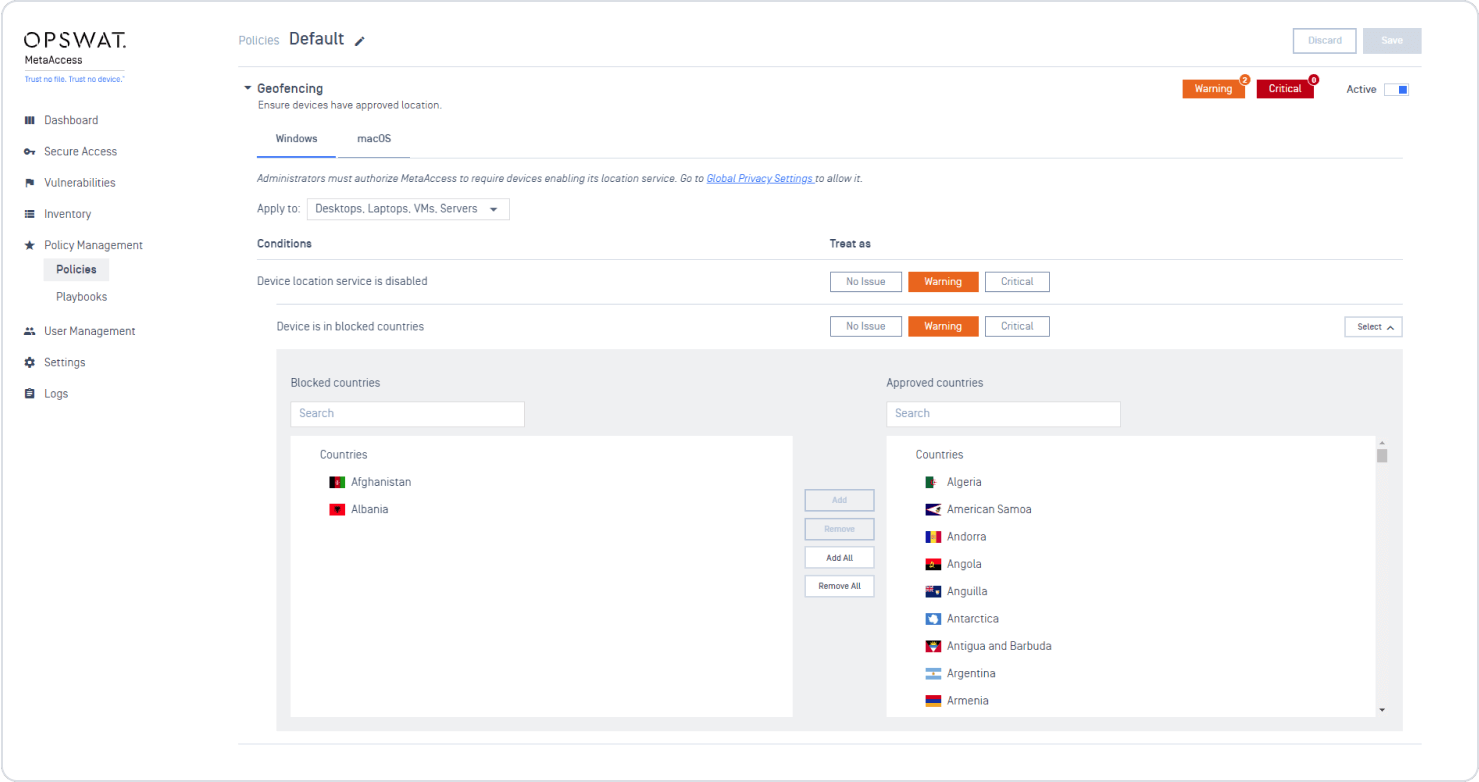Switch to the macOS tab
The image size is (1479, 782).
[x=374, y=139]
